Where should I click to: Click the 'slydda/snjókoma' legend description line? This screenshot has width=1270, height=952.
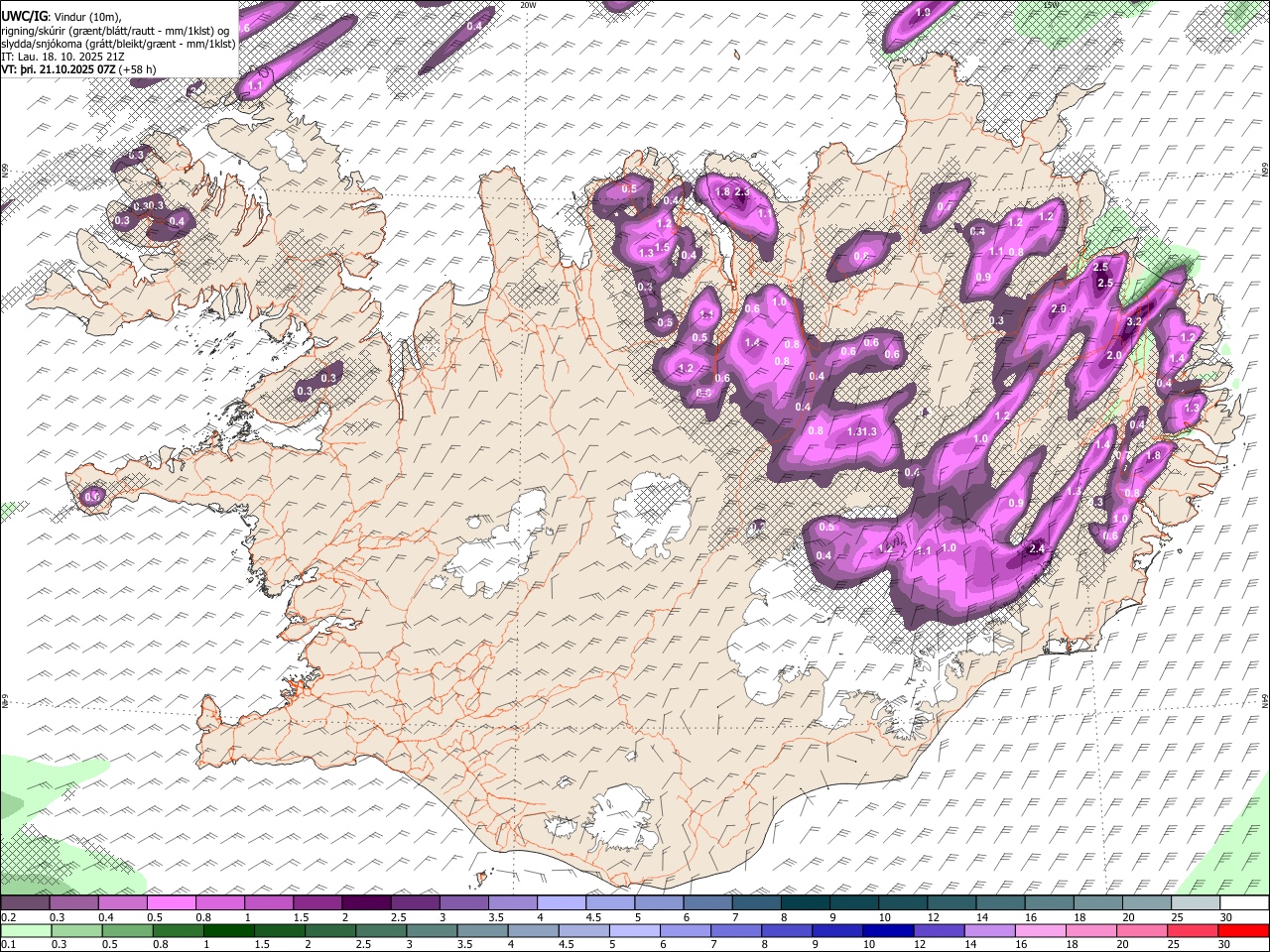(x=118, y=44)
